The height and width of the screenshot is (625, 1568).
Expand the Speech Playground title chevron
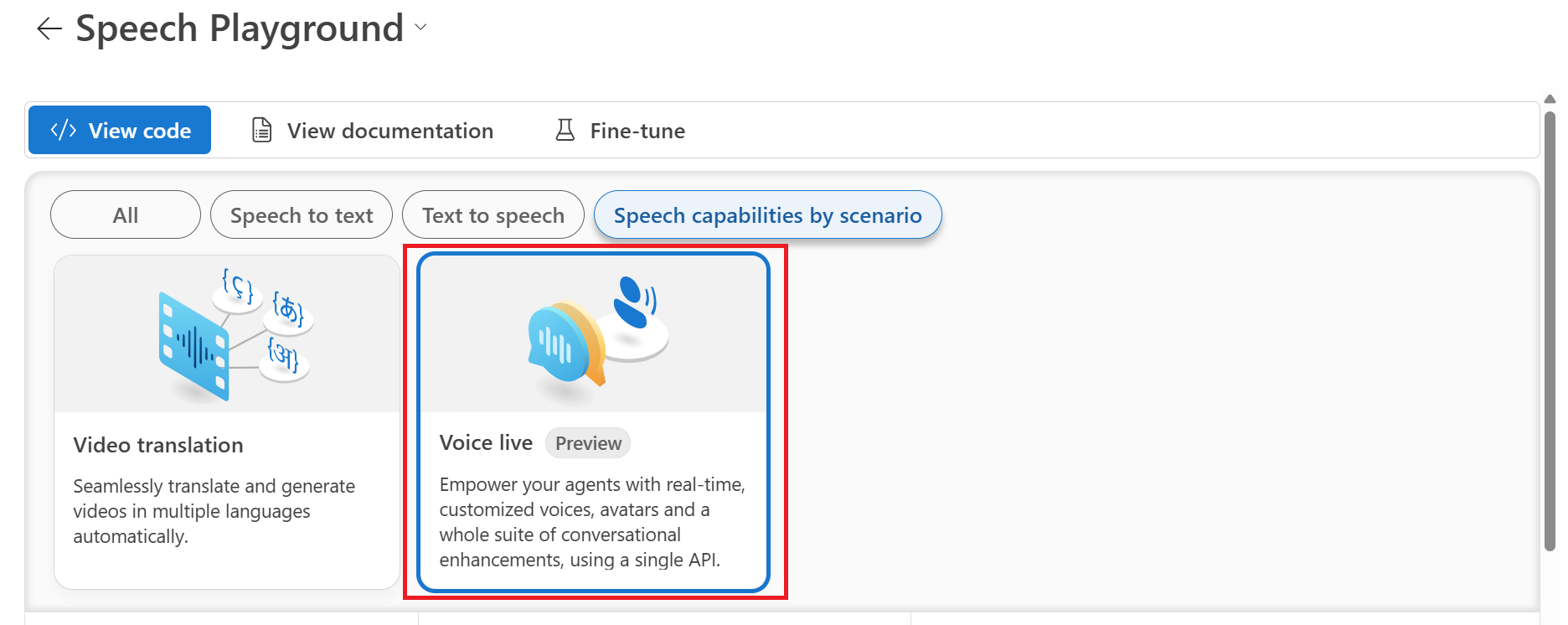click(421, 28)
